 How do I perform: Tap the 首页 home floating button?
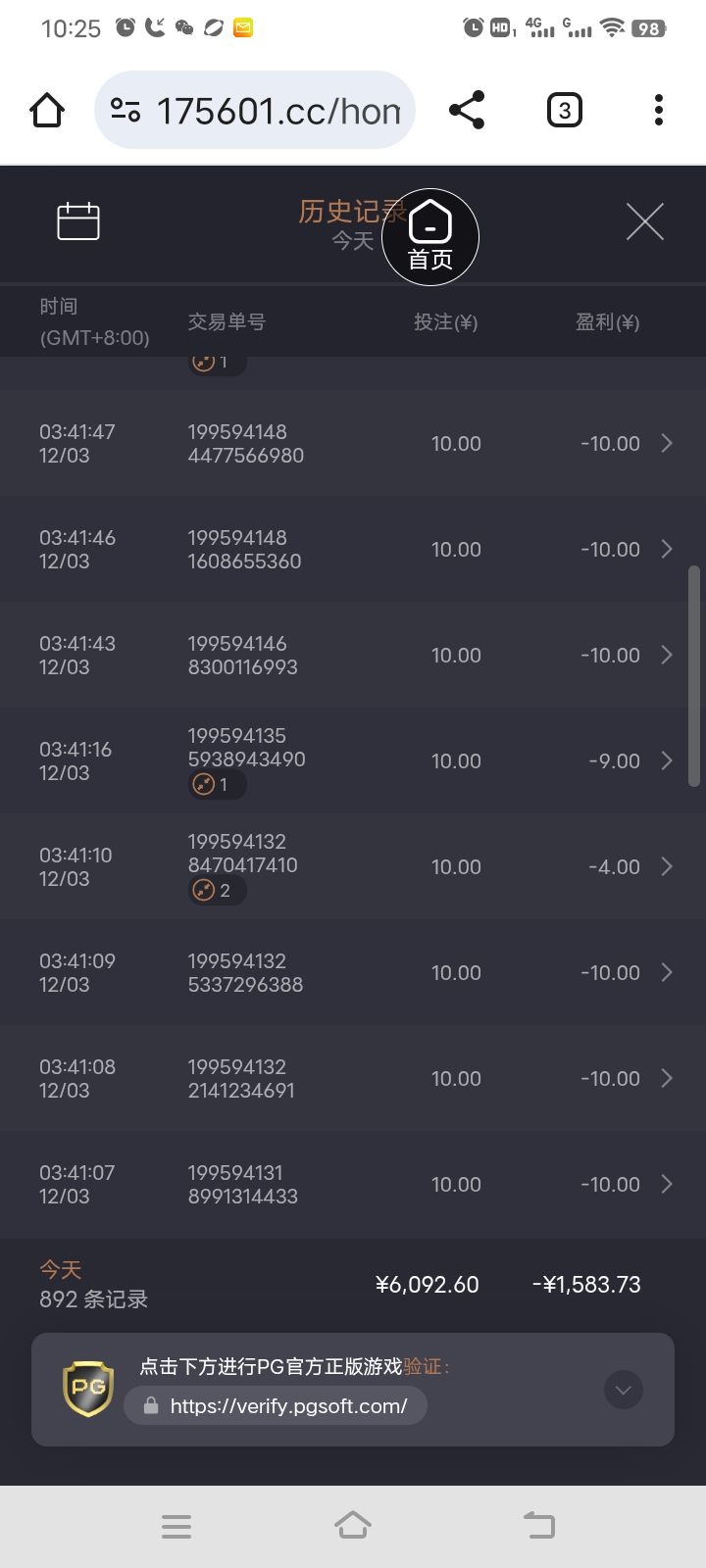[x=429, y=237]
